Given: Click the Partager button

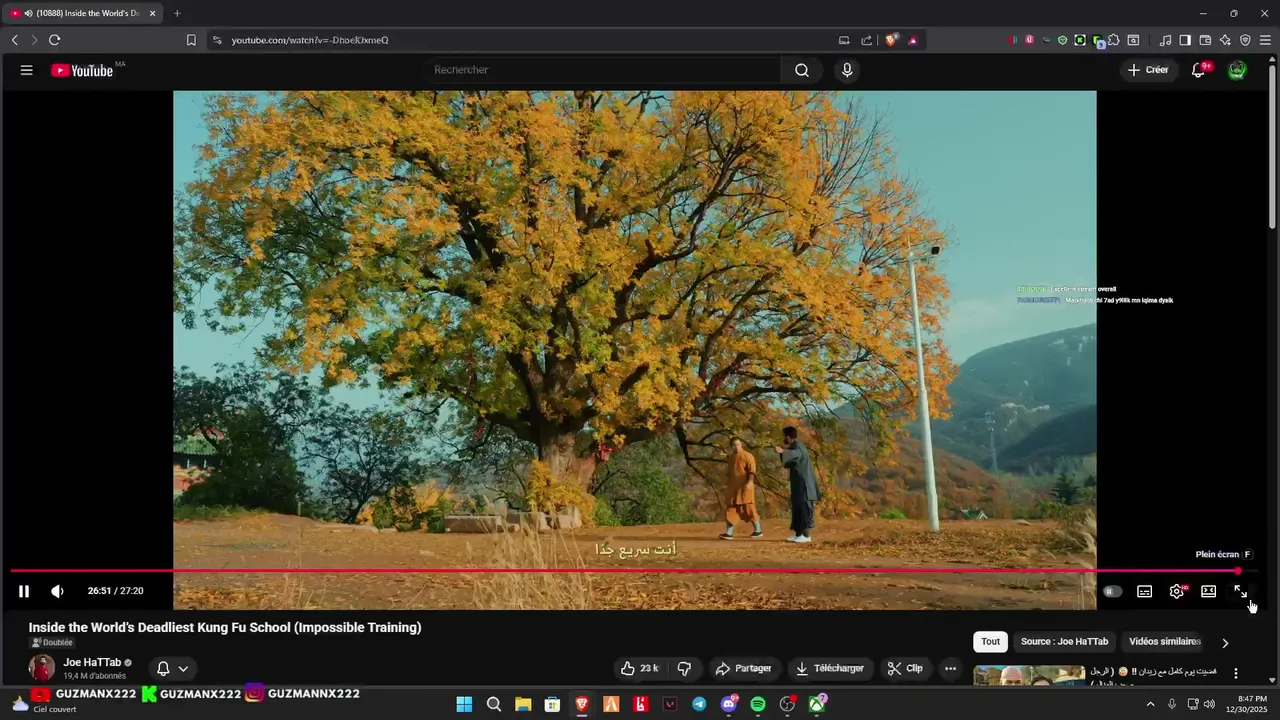Looking at the screenshot, I should click(x=743, y=668).
